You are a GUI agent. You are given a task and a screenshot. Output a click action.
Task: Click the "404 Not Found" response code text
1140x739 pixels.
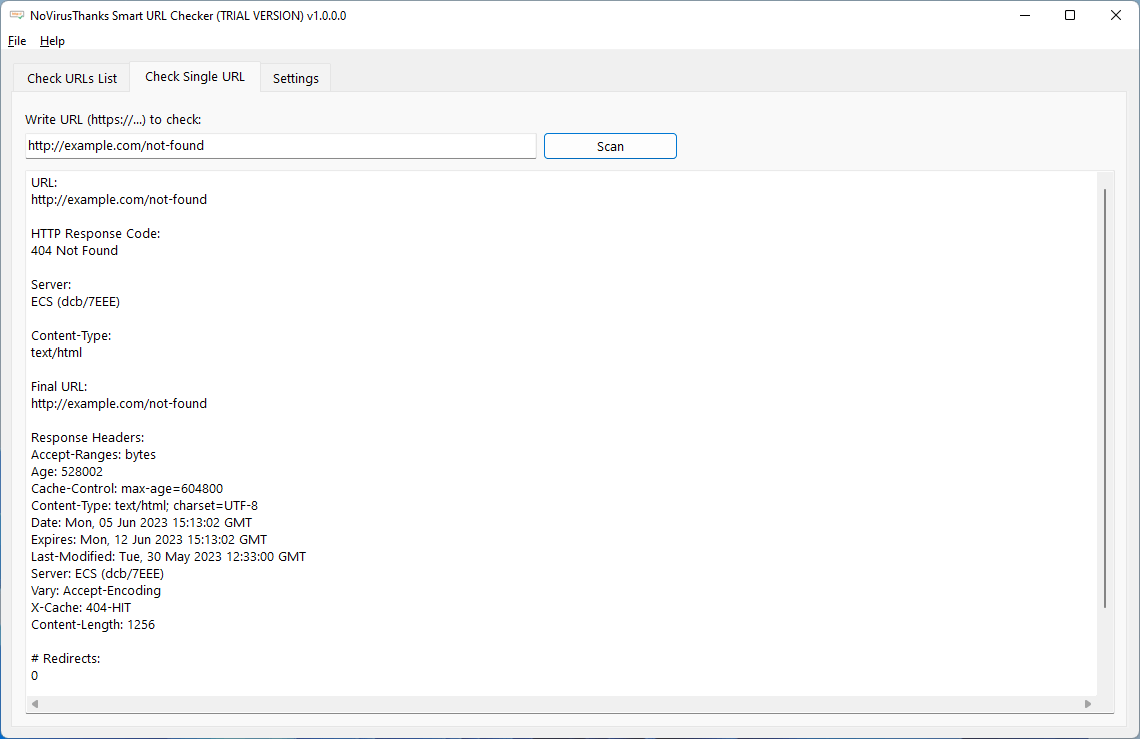74,250
